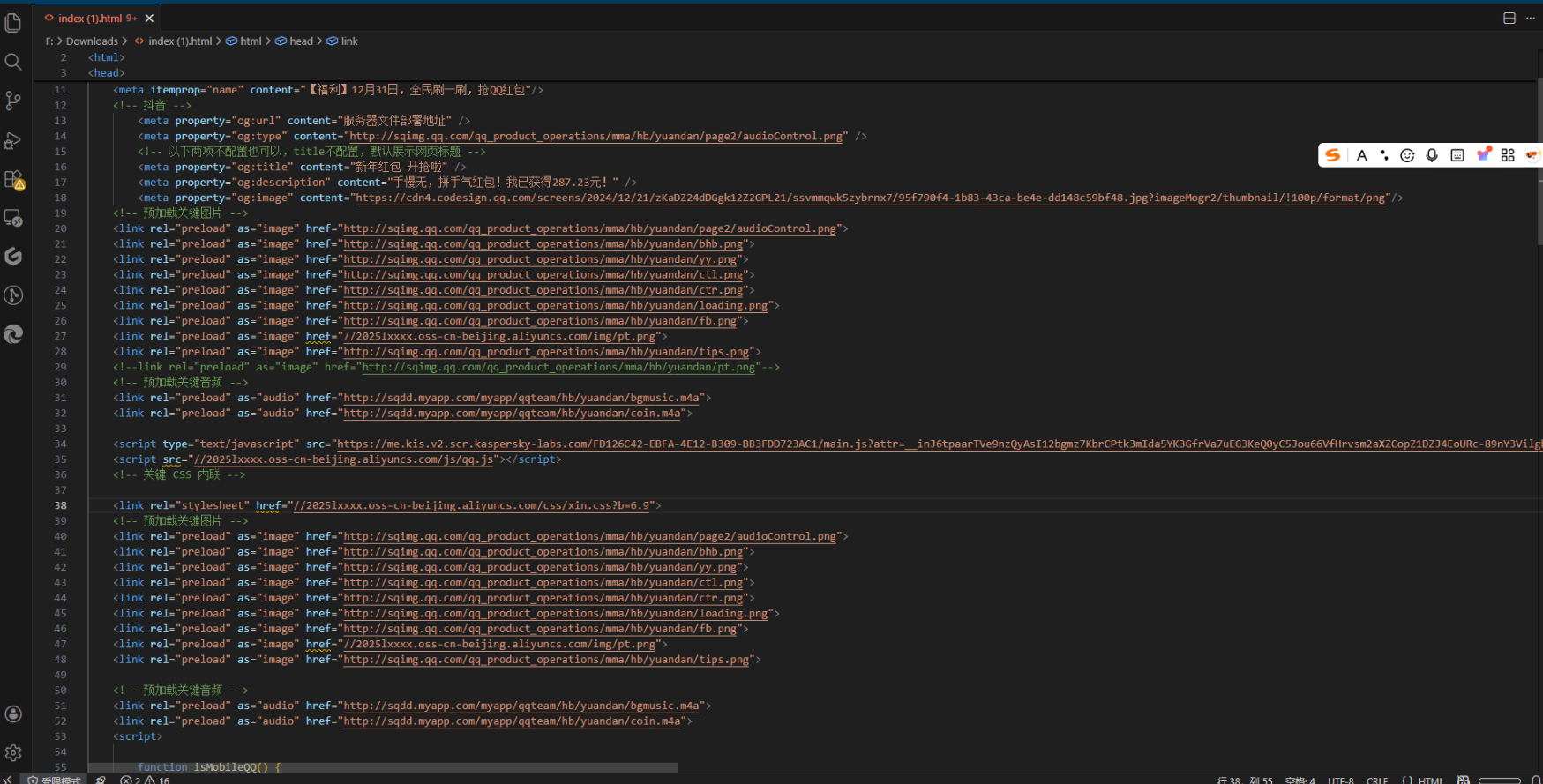The width and height of the screenshot is (1543, 784).
Task: Open the tips.png link on line 28
Action: [546, 352]
